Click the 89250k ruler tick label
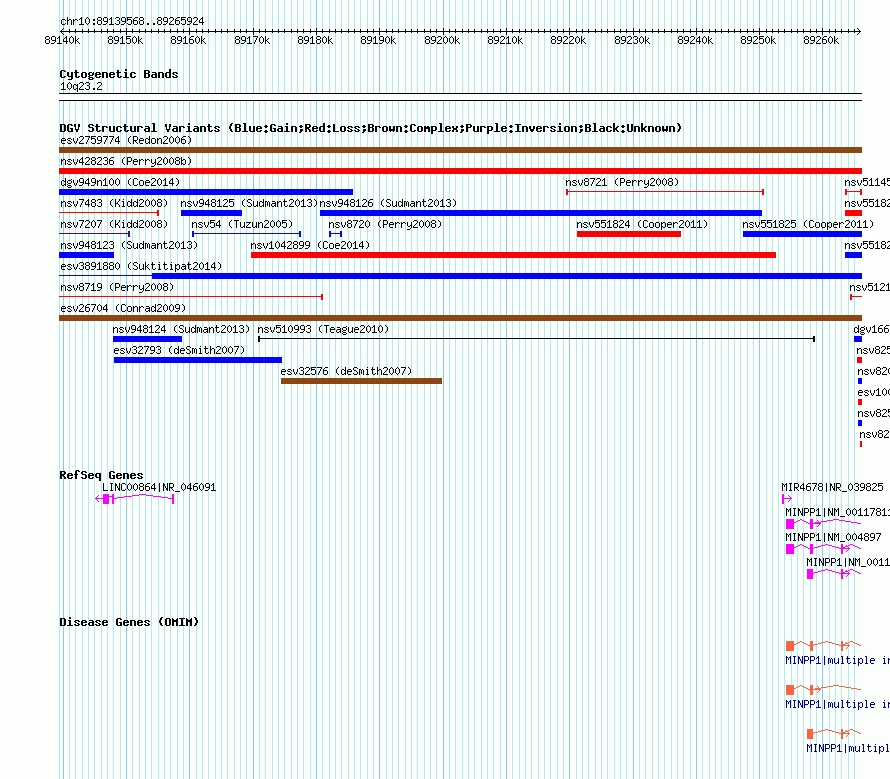Screen dimensions: 890x779 [758, 40]
